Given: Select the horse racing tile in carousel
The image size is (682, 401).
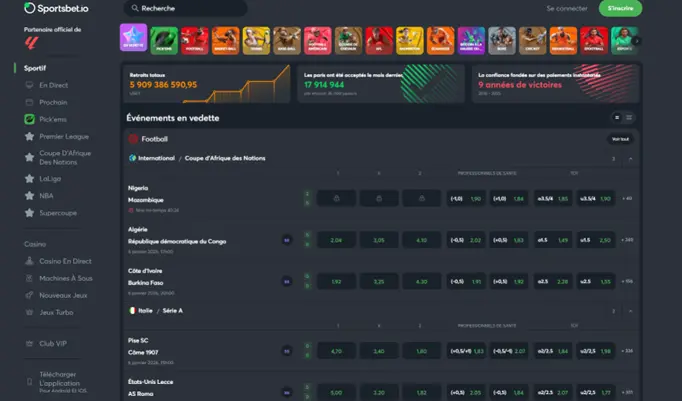Looking at the screenshot, I should click(348, 40).
